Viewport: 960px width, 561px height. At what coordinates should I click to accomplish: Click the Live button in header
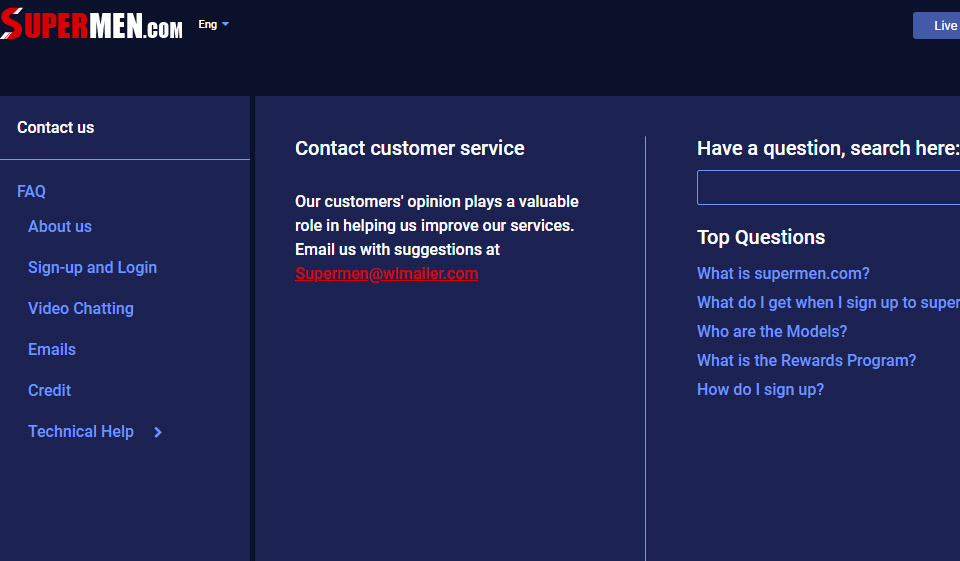click(x=940, y=26)
